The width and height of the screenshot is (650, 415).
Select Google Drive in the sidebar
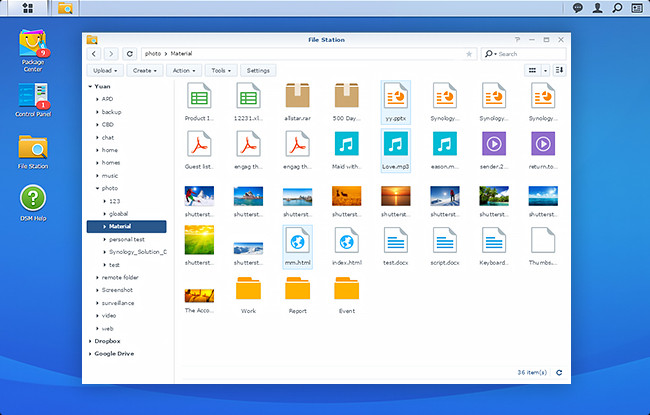coord(115,353)
